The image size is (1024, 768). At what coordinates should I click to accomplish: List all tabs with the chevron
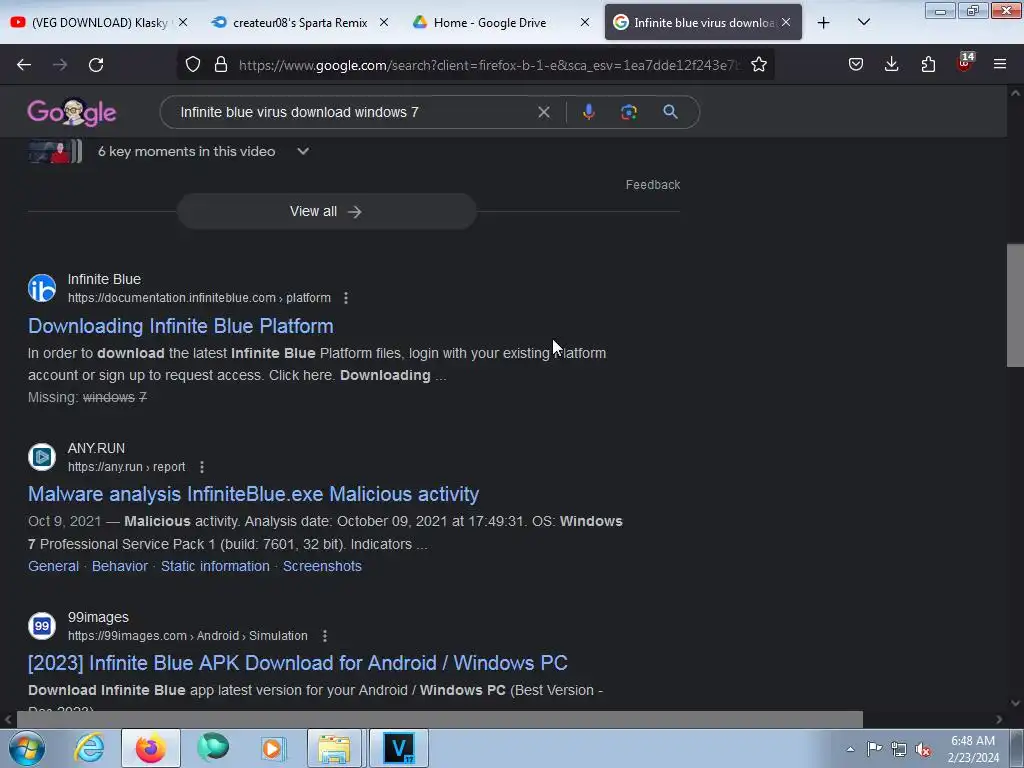(863, 22)
